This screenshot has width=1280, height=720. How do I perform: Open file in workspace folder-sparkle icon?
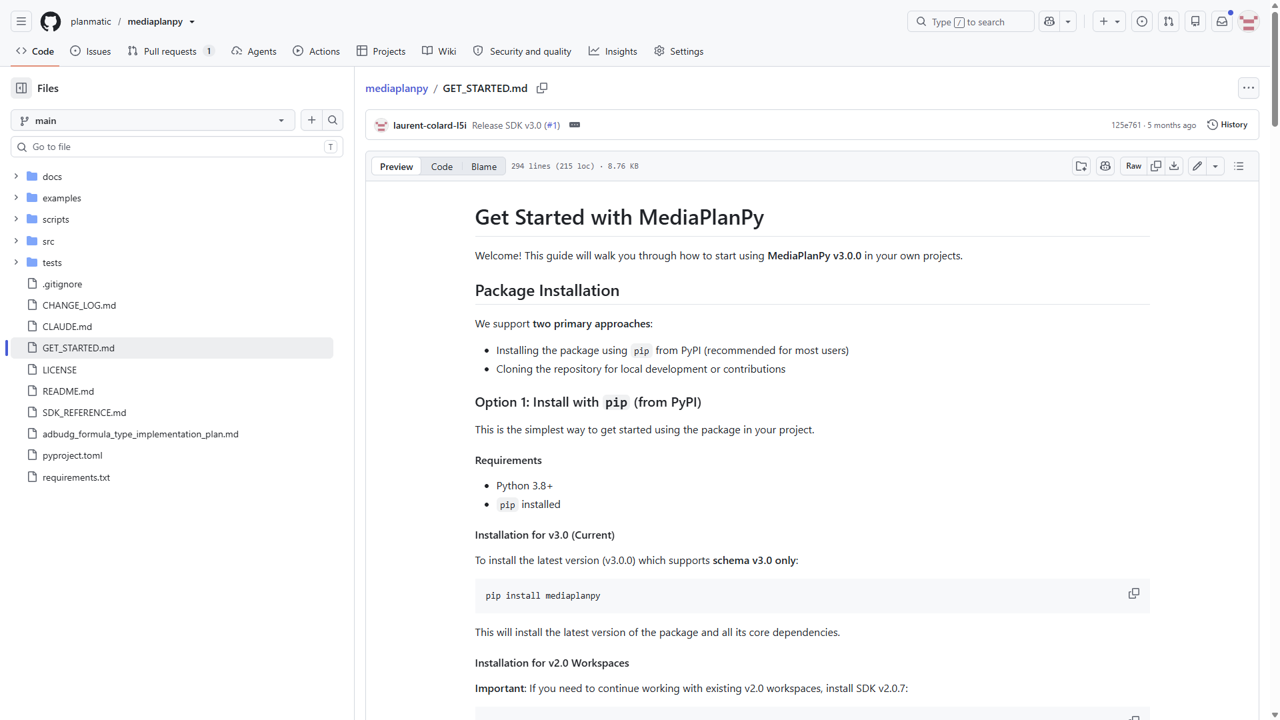click(1081, 166)
